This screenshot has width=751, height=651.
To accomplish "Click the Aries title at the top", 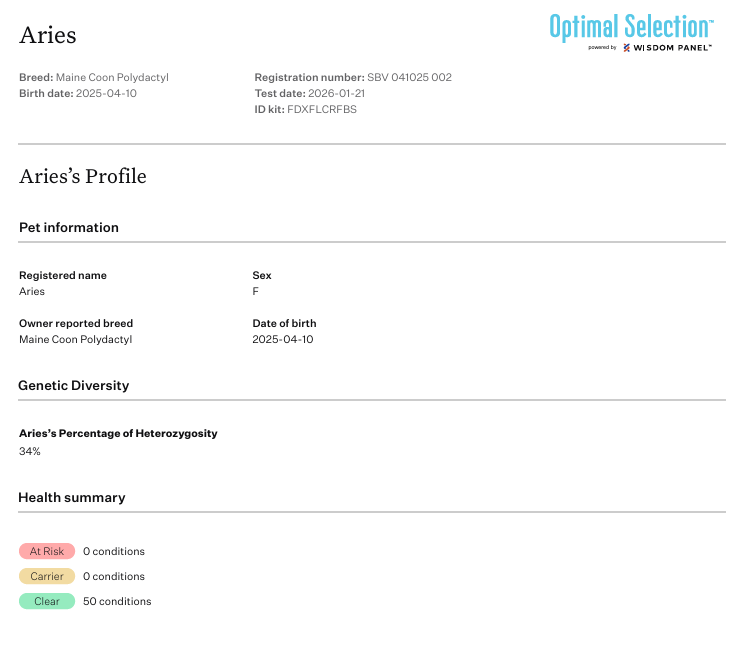I will tap(48, 35).
